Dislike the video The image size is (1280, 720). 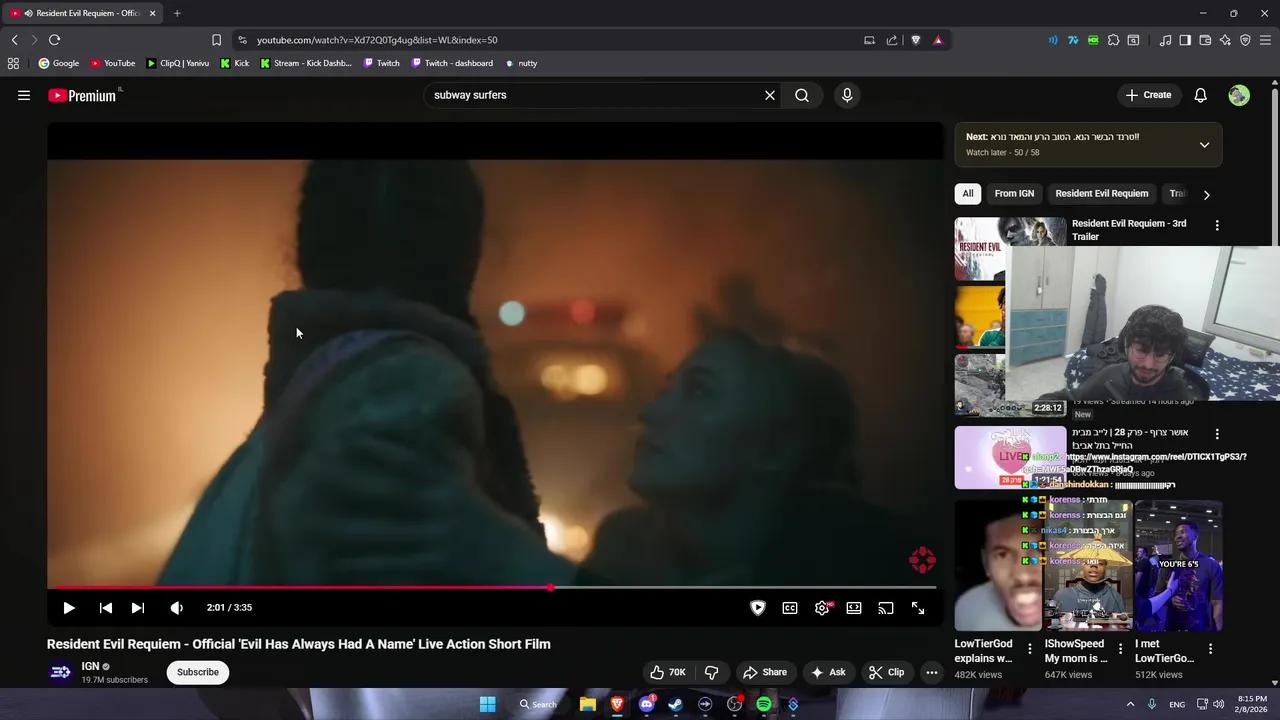712,672
